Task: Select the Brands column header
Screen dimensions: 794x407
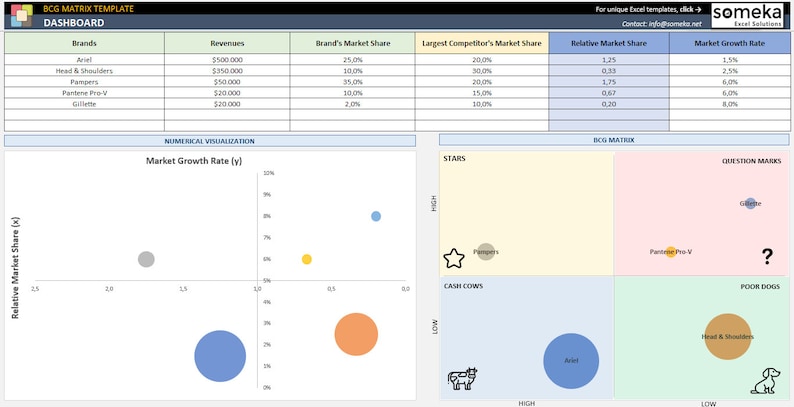Action: pyautogui.click(x=85, y=43)
